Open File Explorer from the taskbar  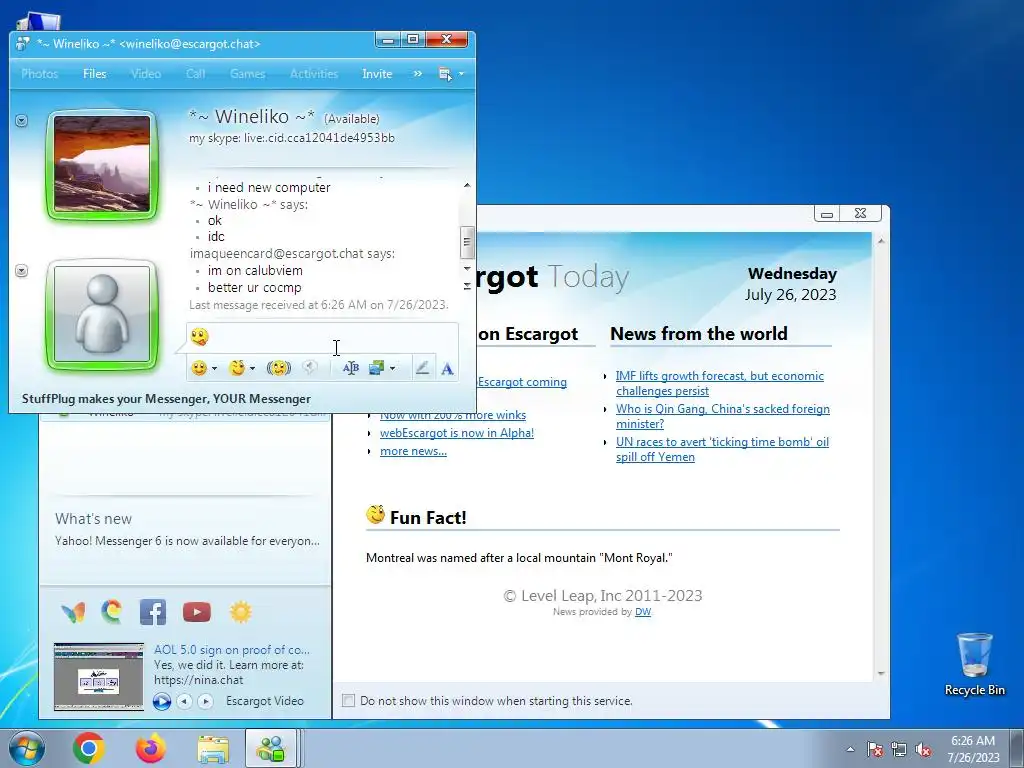point(213,749)
